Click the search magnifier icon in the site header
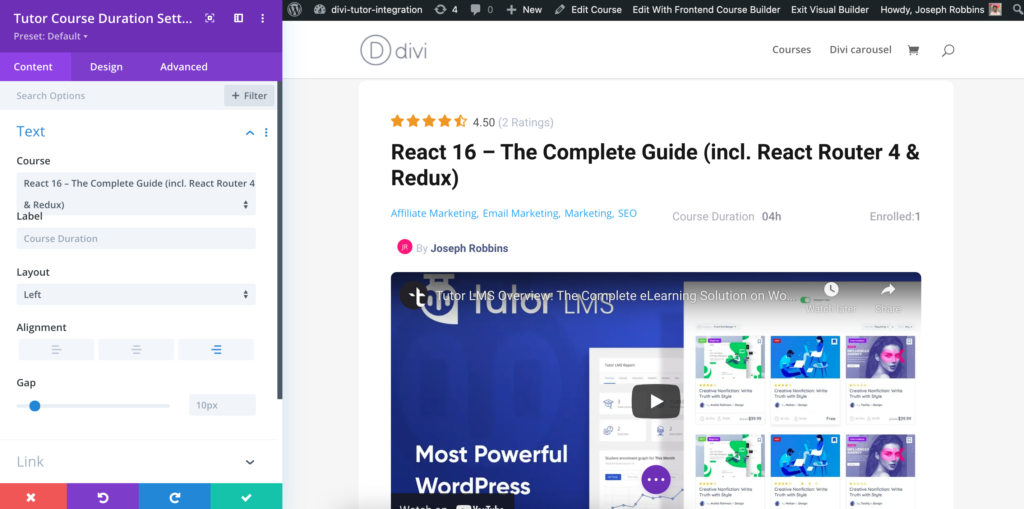 click(948, 50)
